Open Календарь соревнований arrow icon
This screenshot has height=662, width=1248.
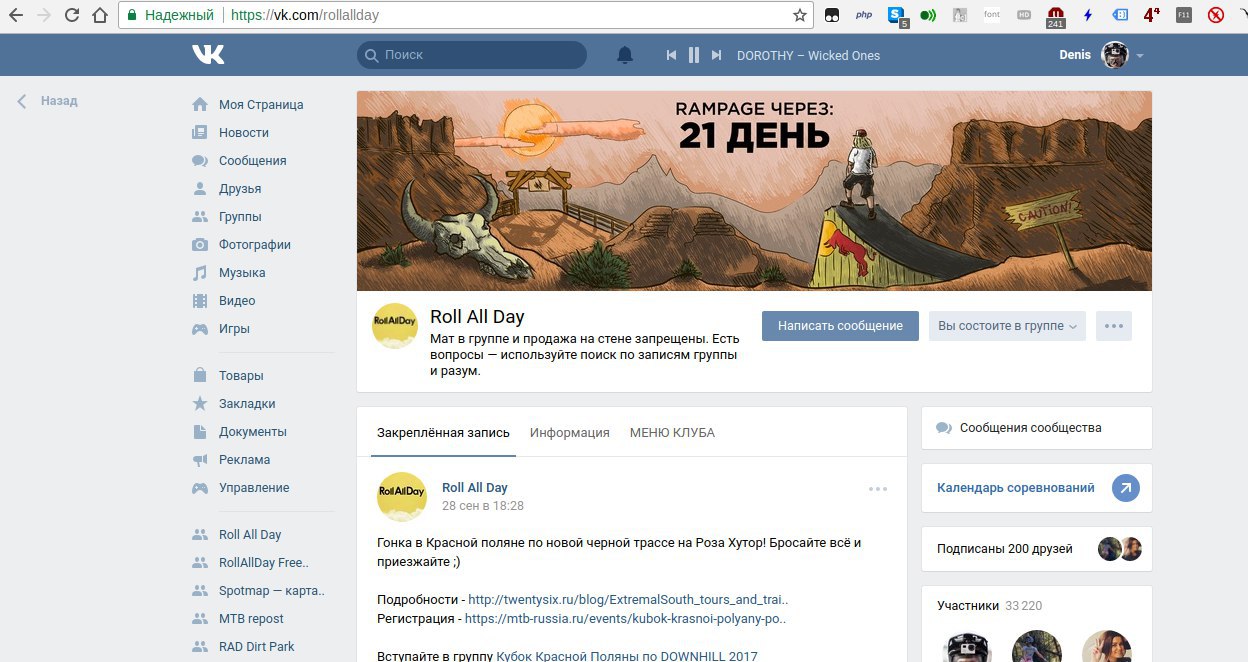pos(1126,488)
